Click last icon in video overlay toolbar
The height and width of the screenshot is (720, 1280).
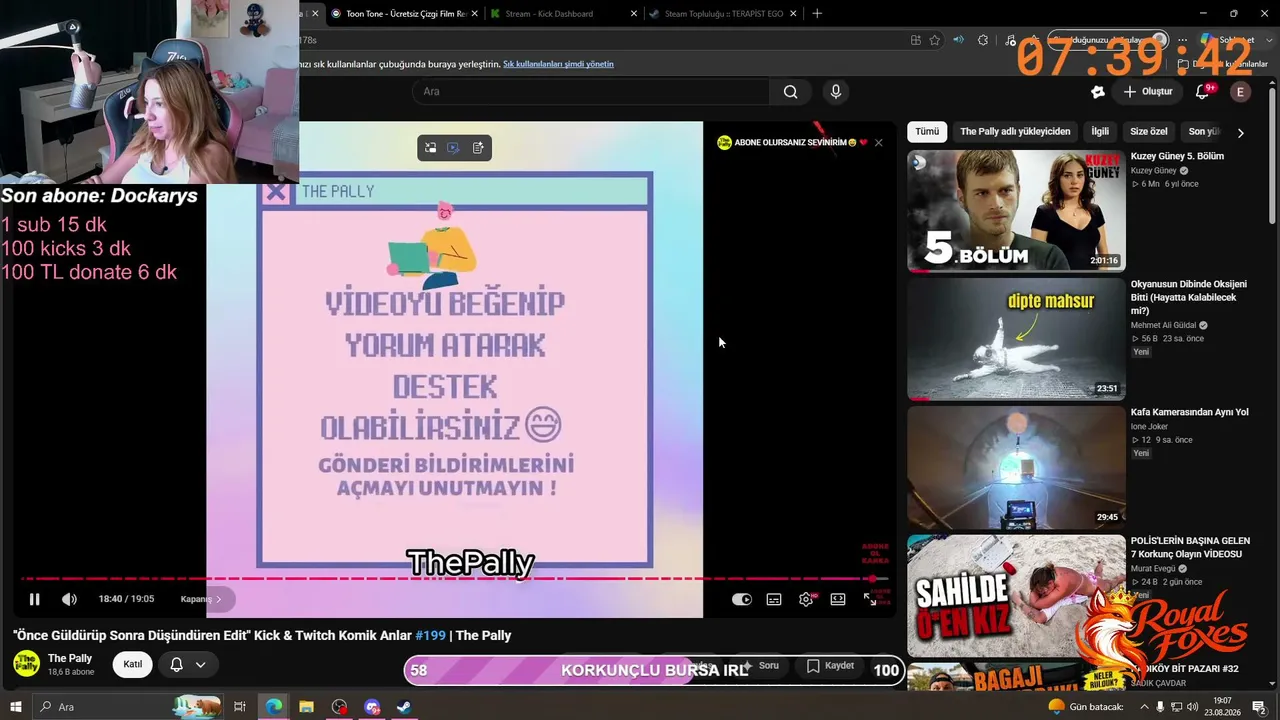coord(478,148)
